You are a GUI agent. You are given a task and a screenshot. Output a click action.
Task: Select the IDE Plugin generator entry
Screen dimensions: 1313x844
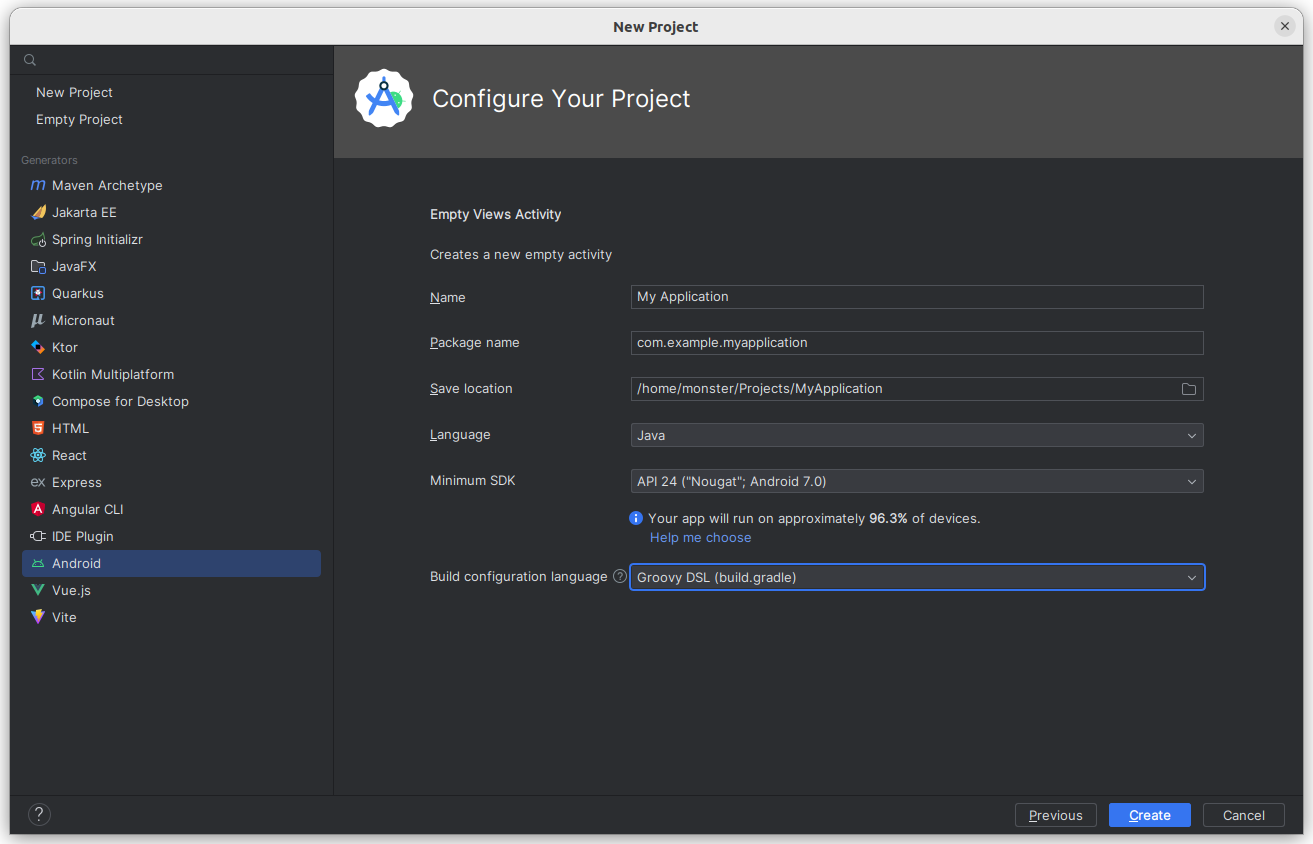tap(171, 536)
